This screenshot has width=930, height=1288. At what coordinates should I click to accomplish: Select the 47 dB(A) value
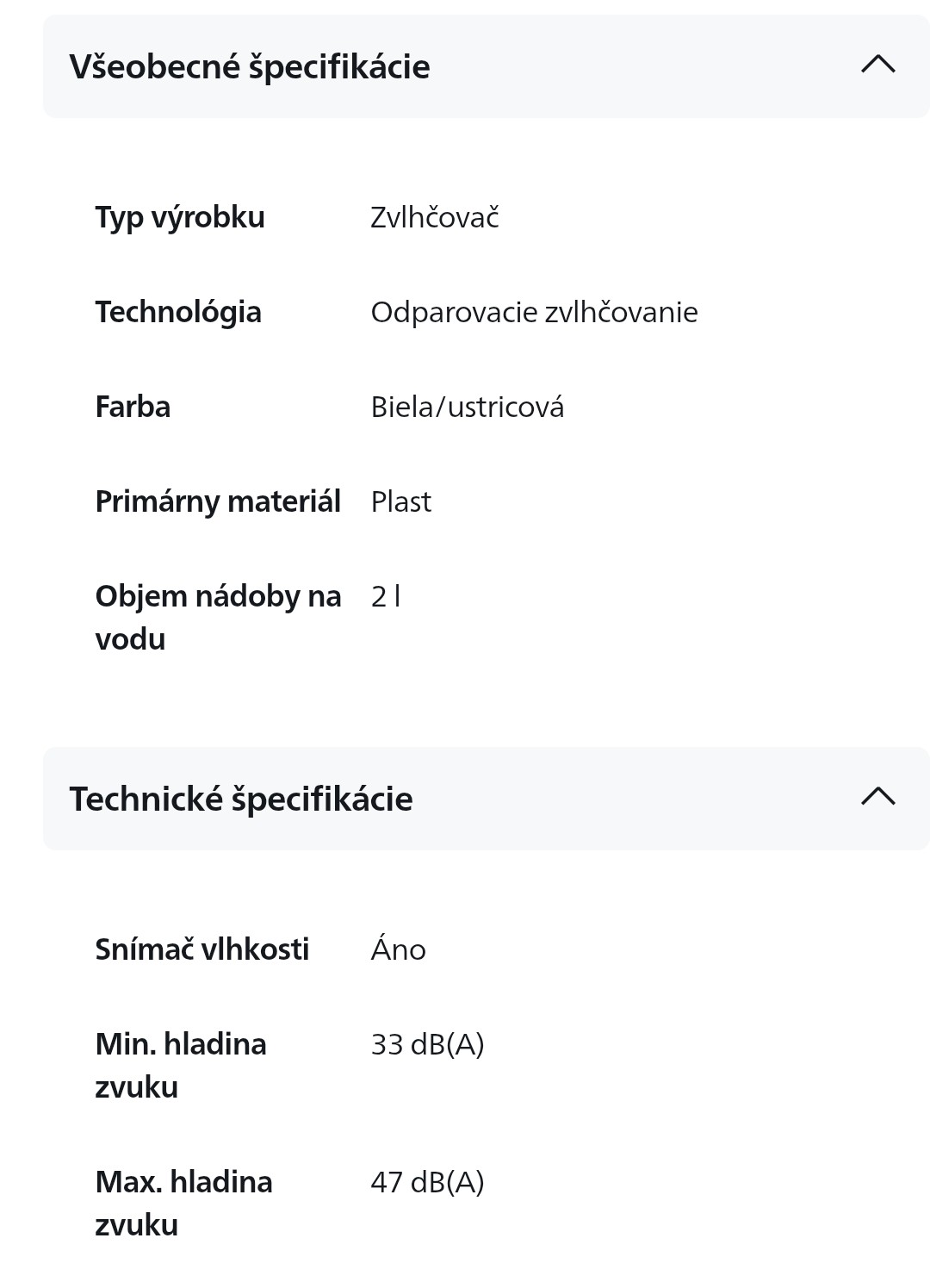(x=427, y=1182)
